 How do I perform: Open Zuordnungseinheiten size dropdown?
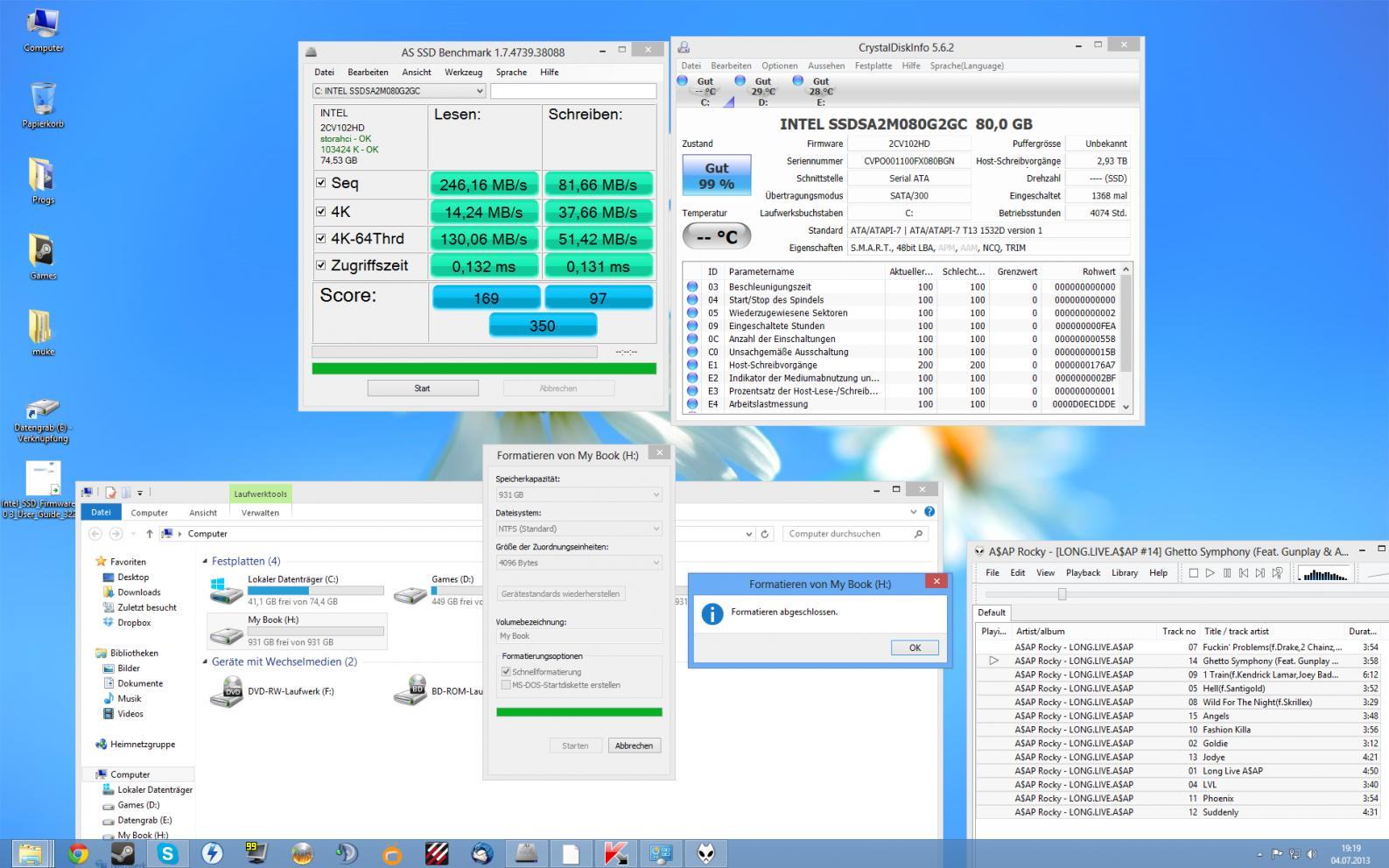pyautogui.click(x=579, y=563)
